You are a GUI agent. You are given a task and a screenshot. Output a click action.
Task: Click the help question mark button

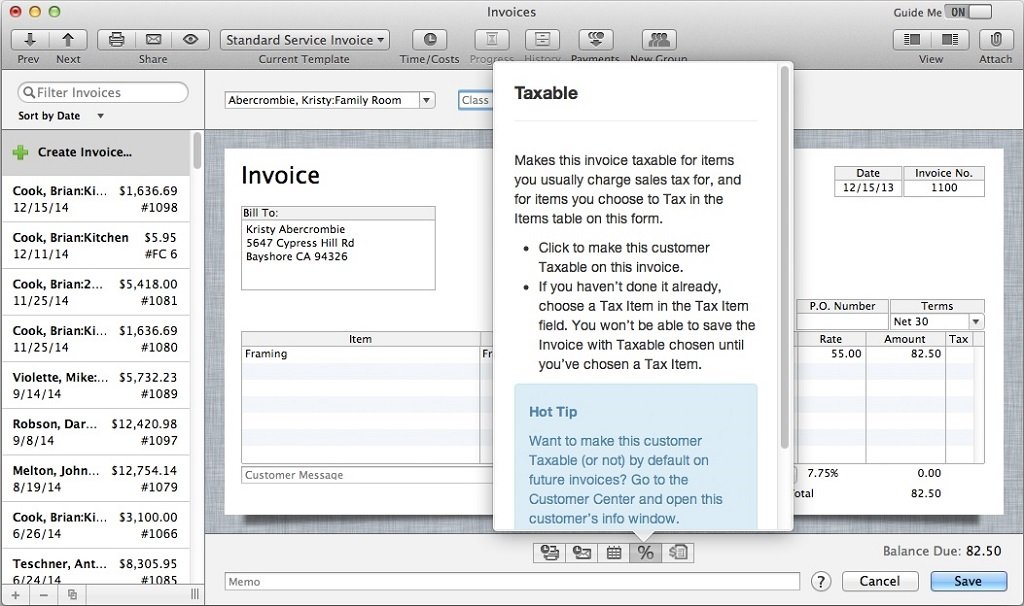[x=820, y=581]
